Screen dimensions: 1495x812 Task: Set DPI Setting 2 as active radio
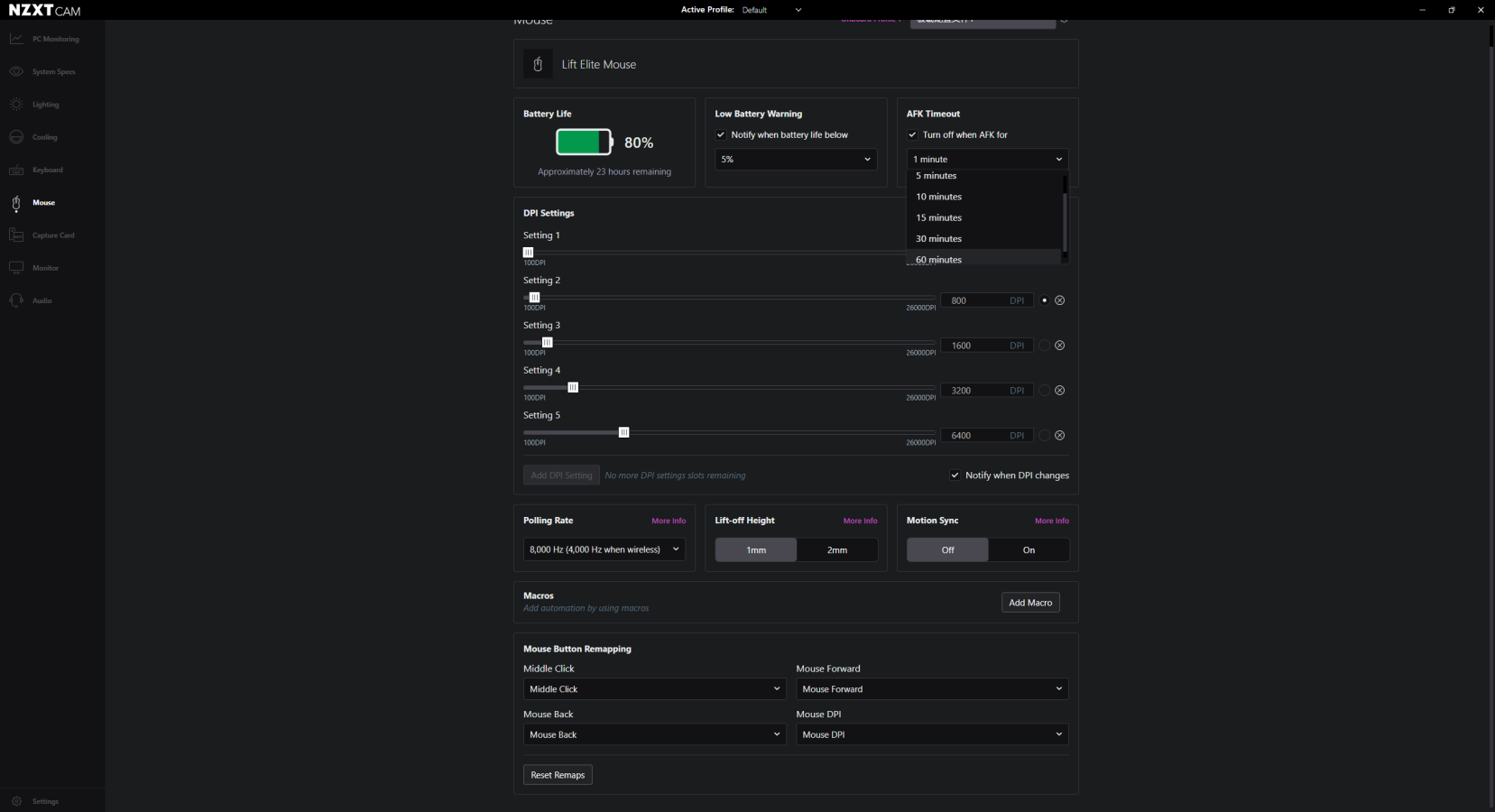(x=1045, y=300)
